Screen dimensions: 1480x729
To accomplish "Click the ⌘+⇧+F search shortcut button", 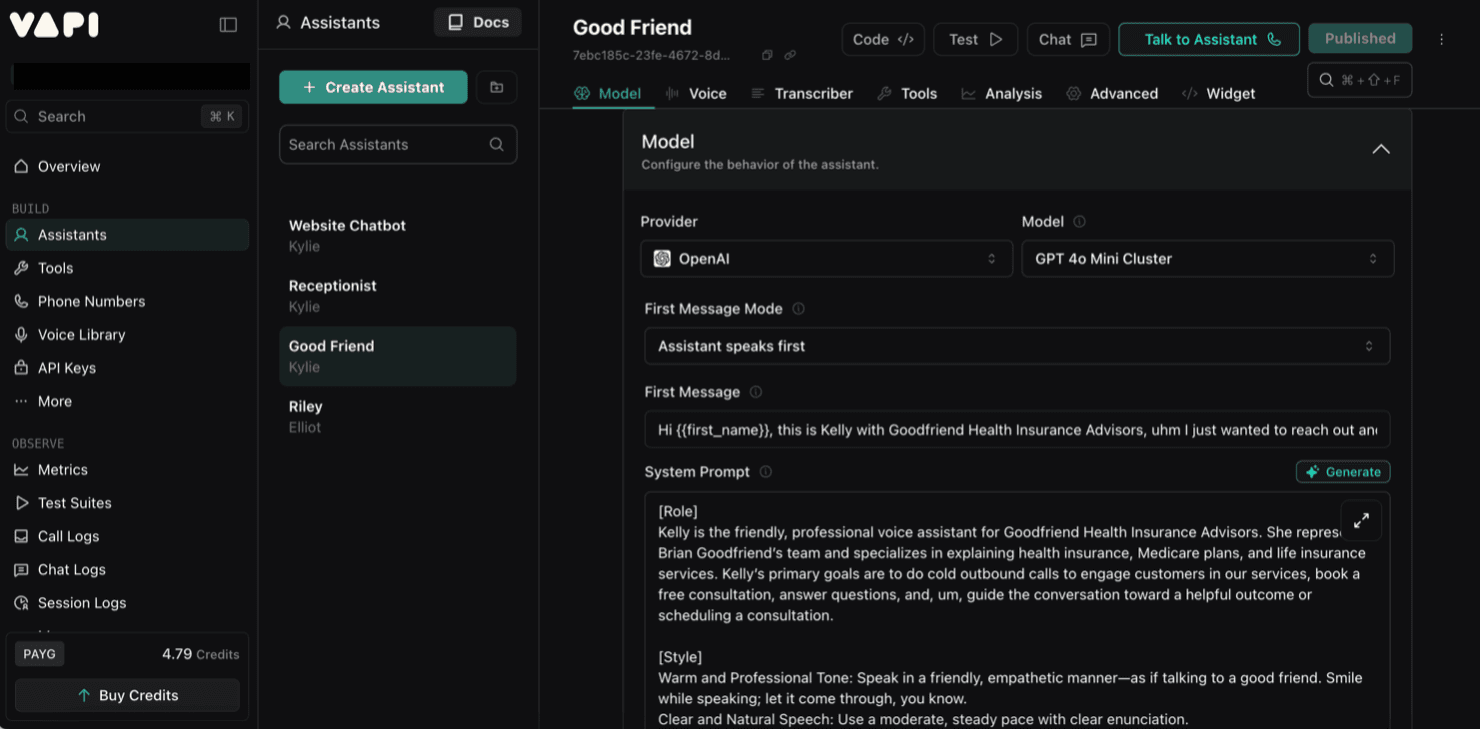I will tap(1360, 80).
